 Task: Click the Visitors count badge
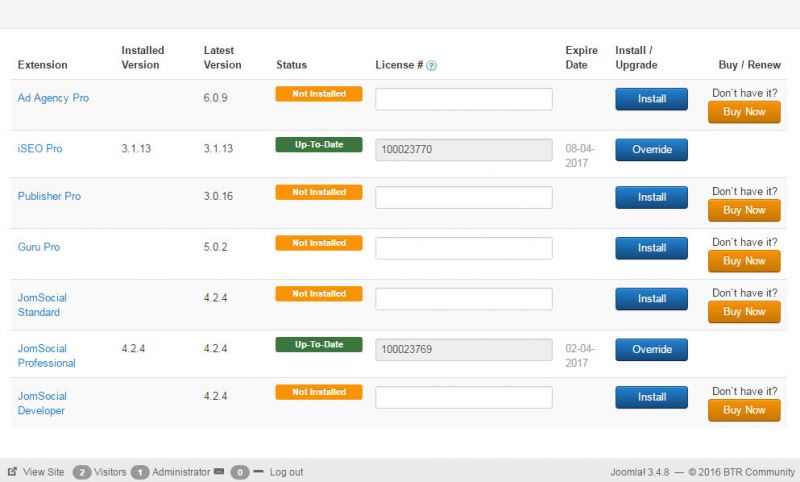[x=82, y=472]
